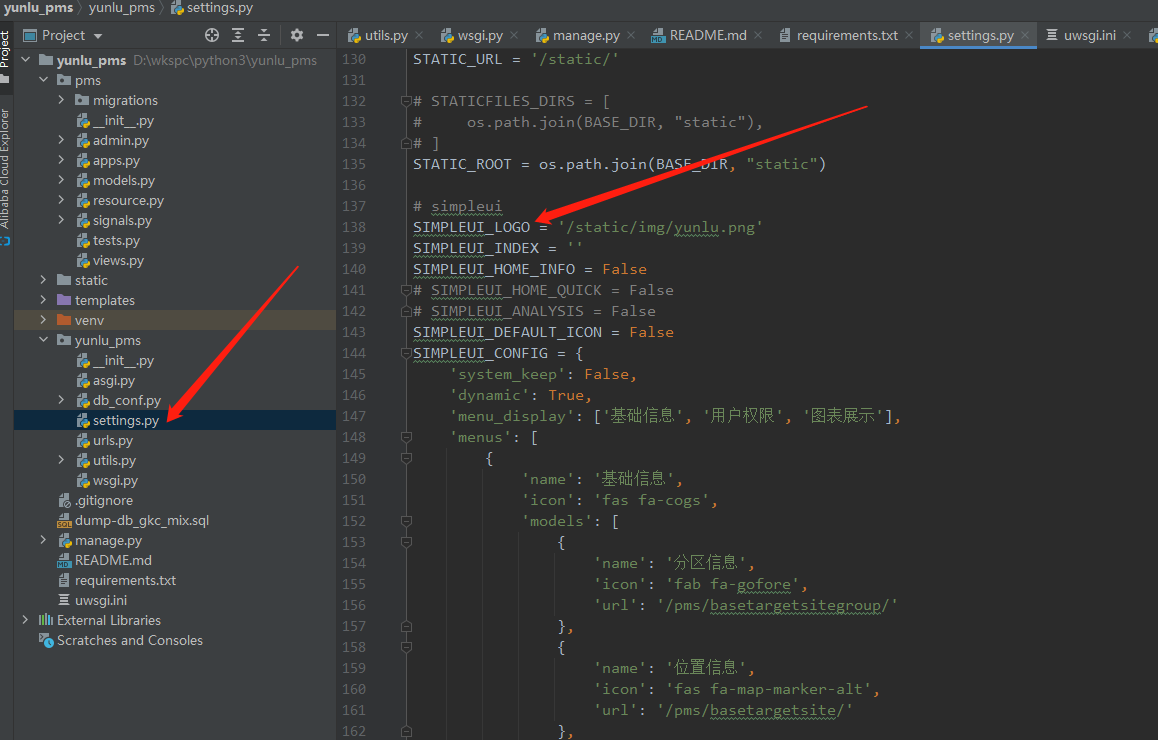Fold the 'menus' list at line 148
The height and width of the screenshot is (740, 1158).
pyautogui.click(x=406, y=437)
